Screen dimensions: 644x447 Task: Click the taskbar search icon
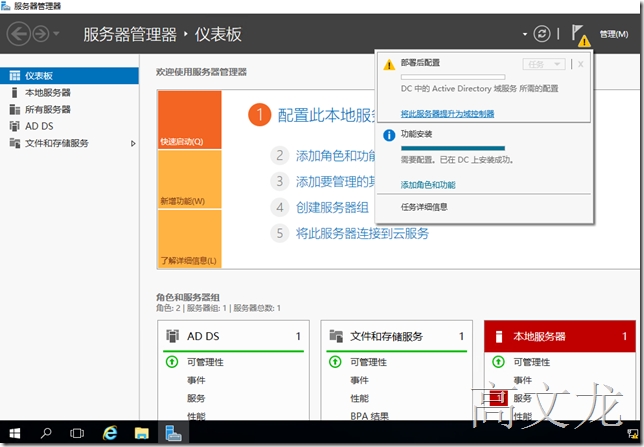click(x=46, y=433)
